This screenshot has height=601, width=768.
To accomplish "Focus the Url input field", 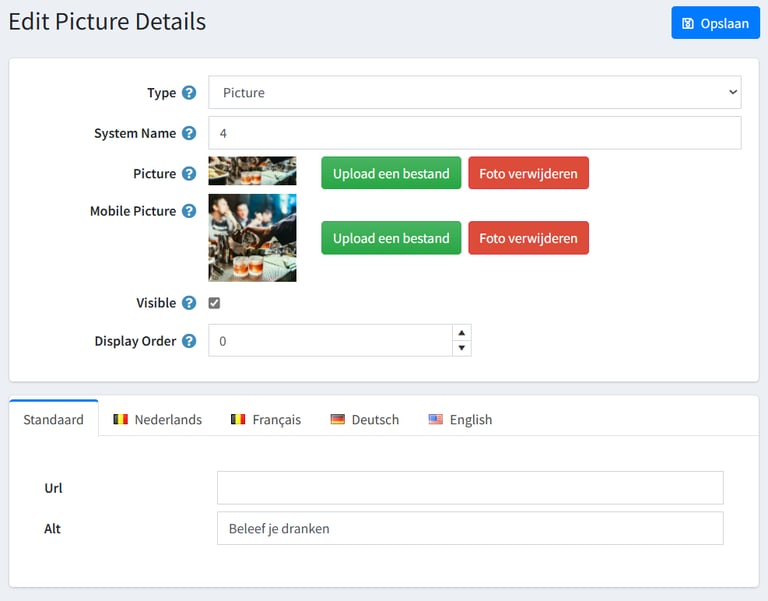I will [469, 488].
